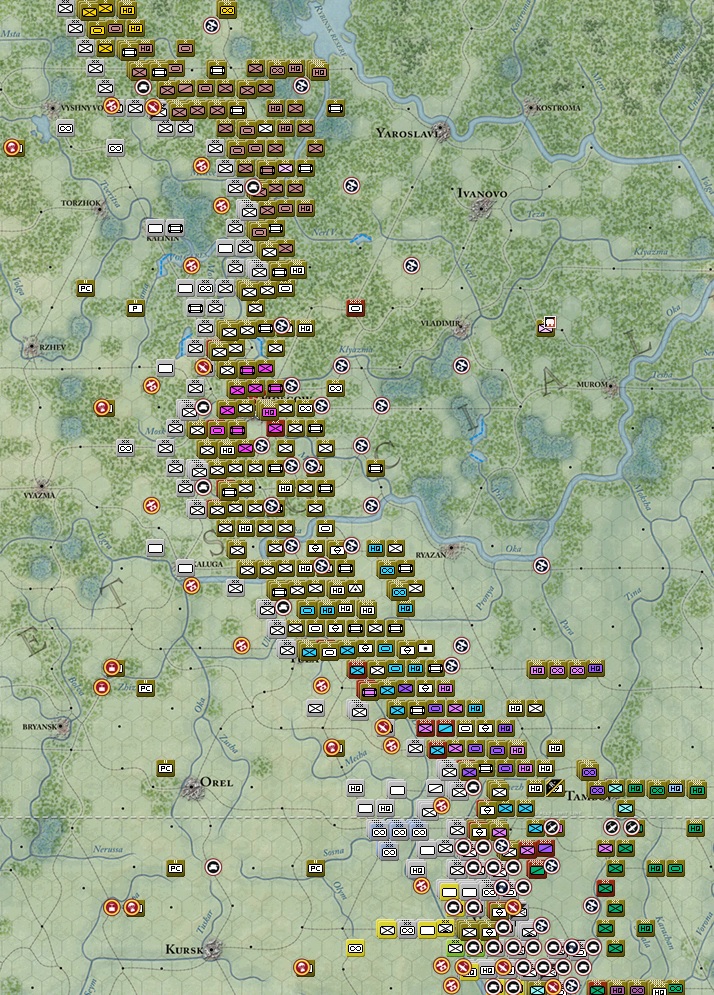714x995 pixels.
Task: Click the Kalinin map label
Action: [x=162, y=239]
